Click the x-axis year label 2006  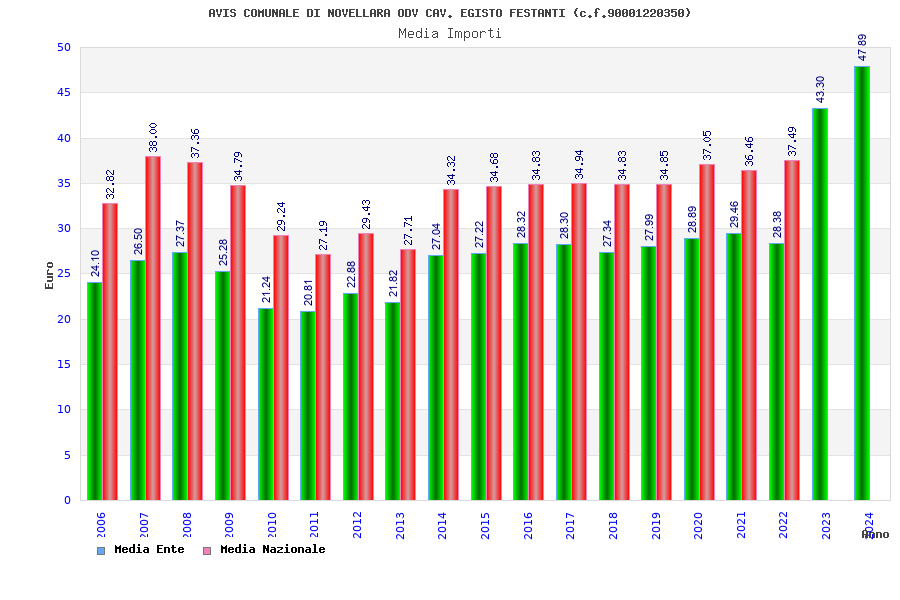point(101,525)
